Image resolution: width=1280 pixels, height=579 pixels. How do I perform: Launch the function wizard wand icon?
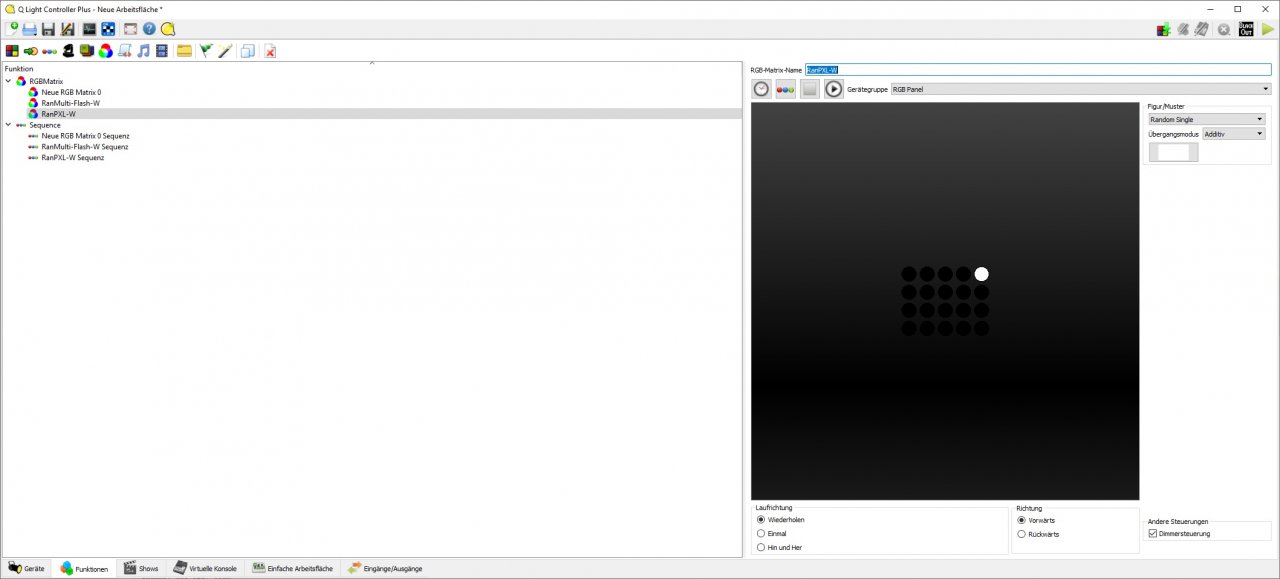[225, 51]
